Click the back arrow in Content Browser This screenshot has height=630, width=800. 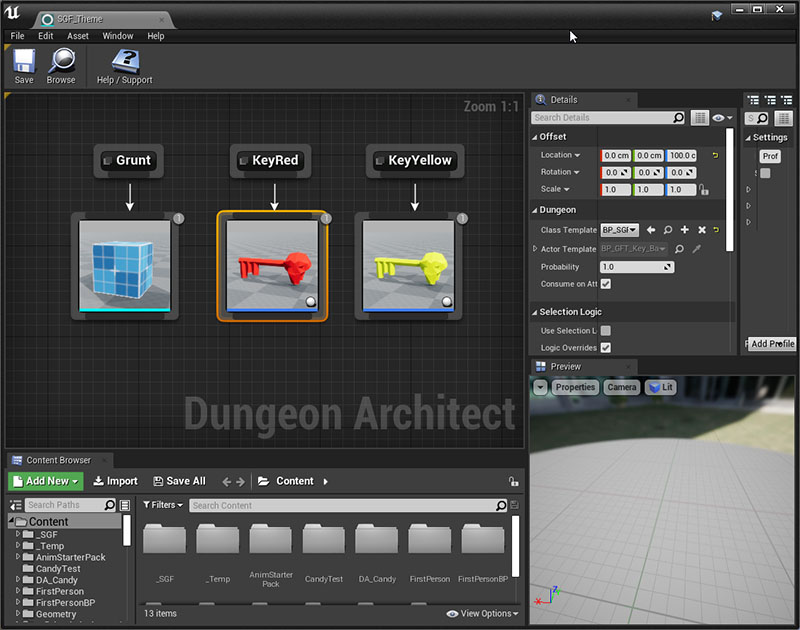227,482
